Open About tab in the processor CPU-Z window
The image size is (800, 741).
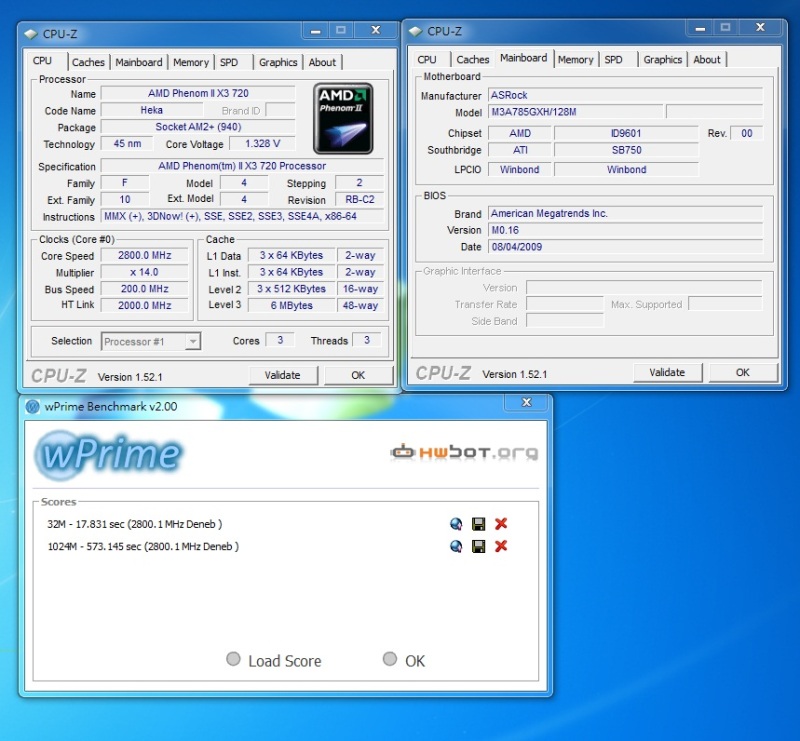[322, 62]
